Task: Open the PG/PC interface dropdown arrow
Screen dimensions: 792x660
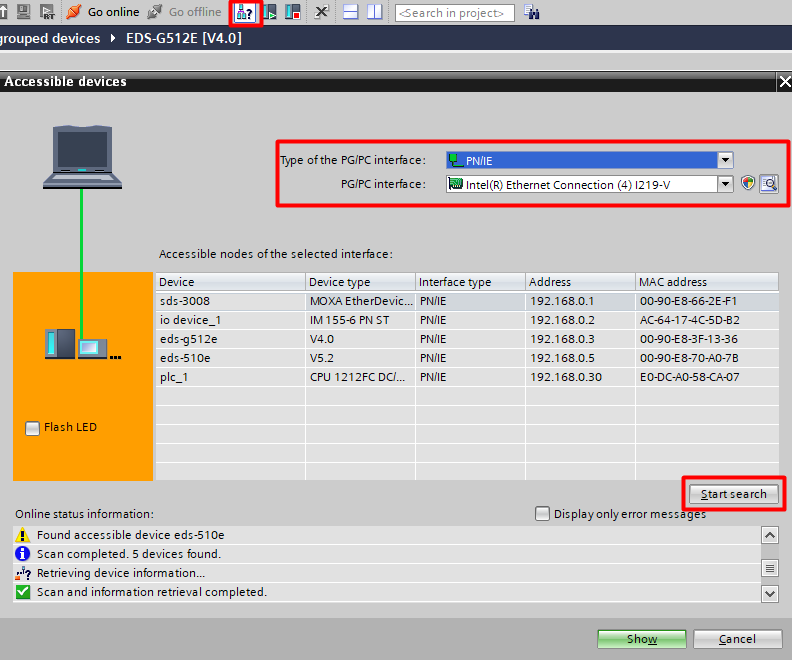Action: (x=725, y=184)
